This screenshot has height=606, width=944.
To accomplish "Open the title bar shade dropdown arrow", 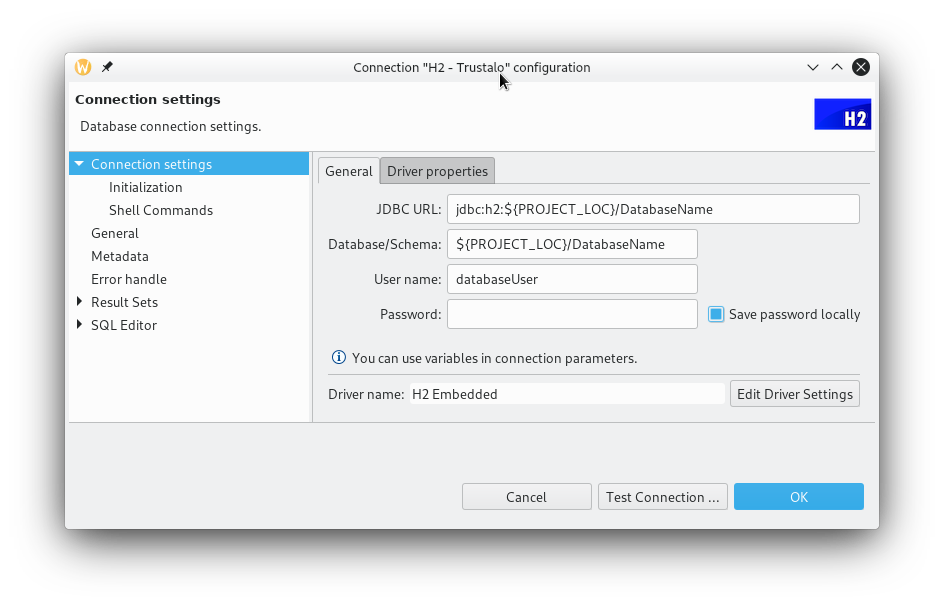I will click(x=813, y=67).
